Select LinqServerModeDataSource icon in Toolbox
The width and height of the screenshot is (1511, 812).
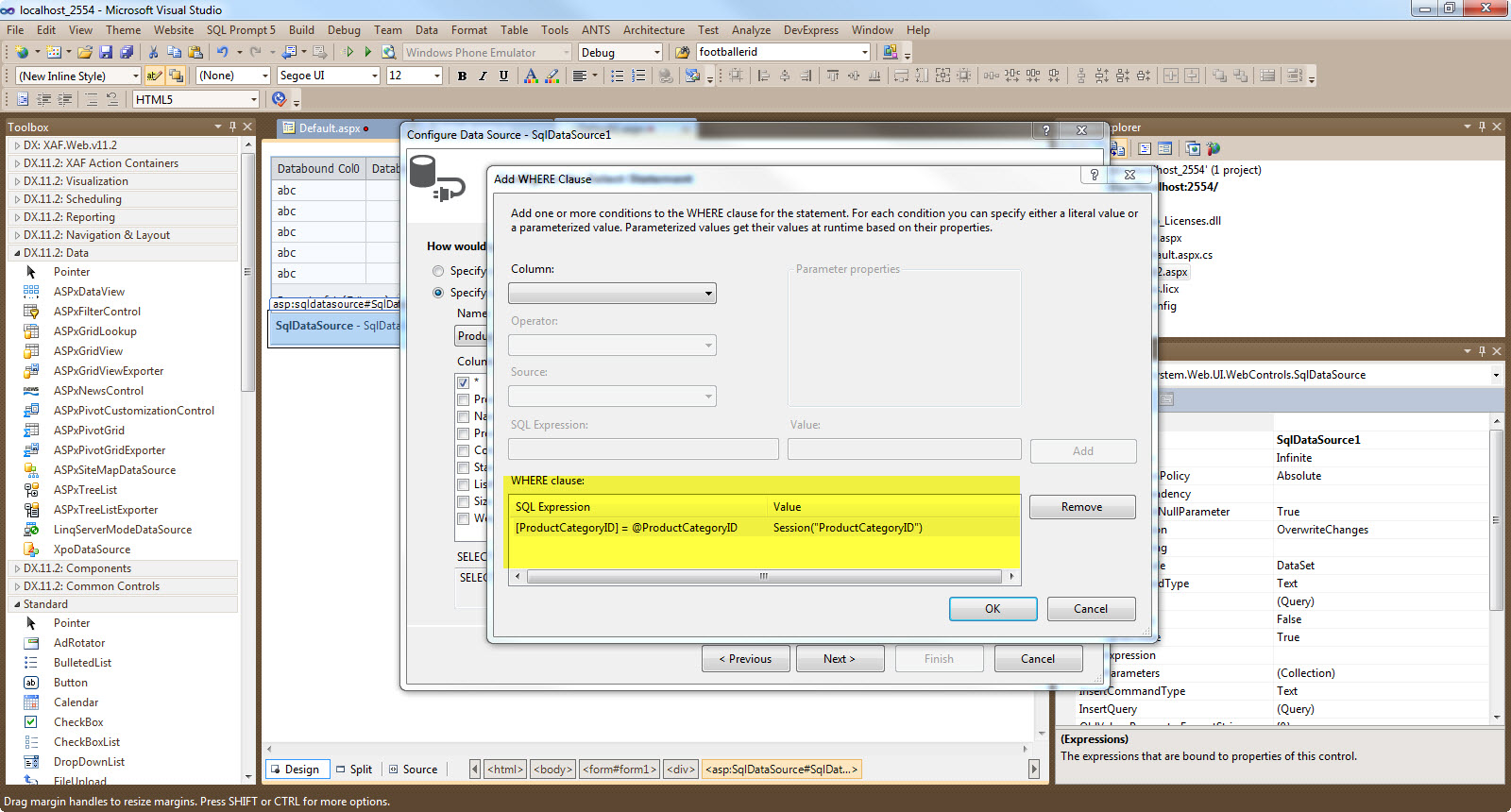click(31, 530)
